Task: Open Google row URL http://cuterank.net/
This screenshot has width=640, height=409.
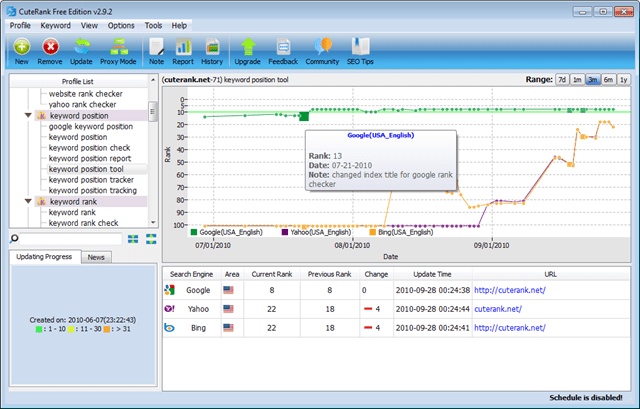Action: [x=510, y=290]
